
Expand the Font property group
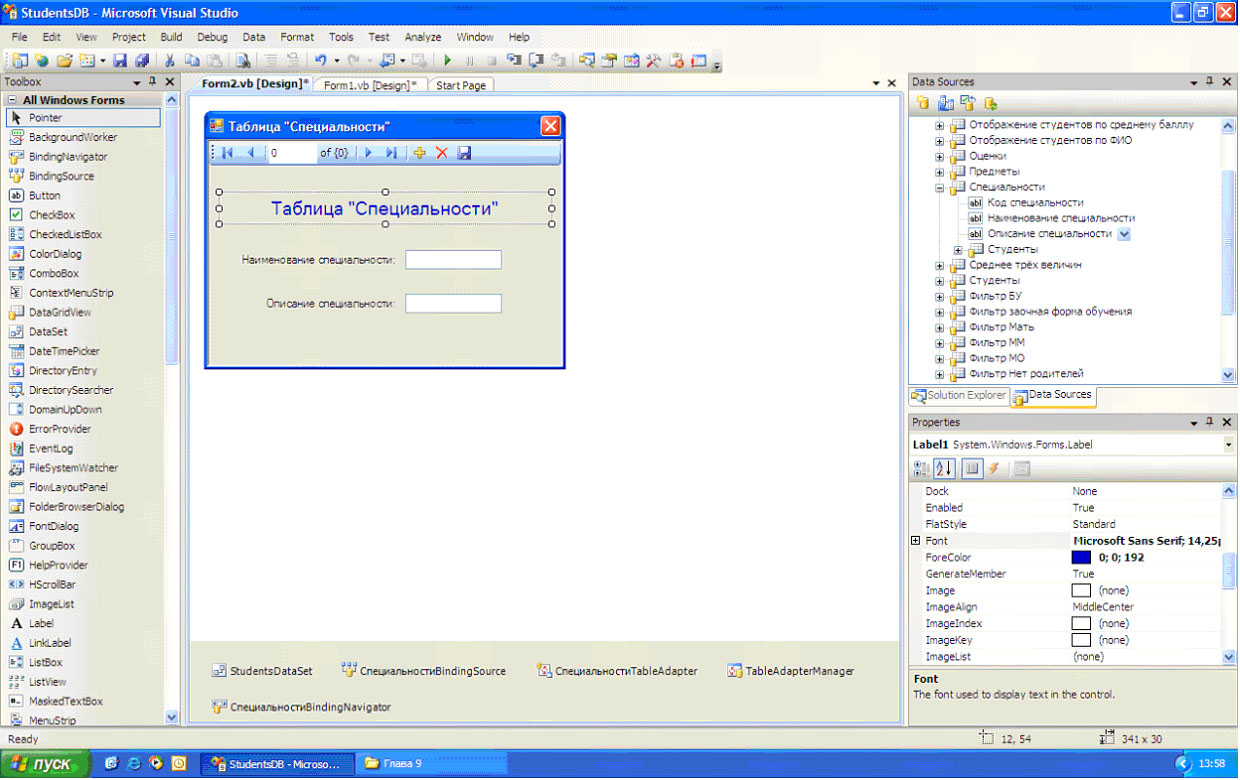[915, 541]
